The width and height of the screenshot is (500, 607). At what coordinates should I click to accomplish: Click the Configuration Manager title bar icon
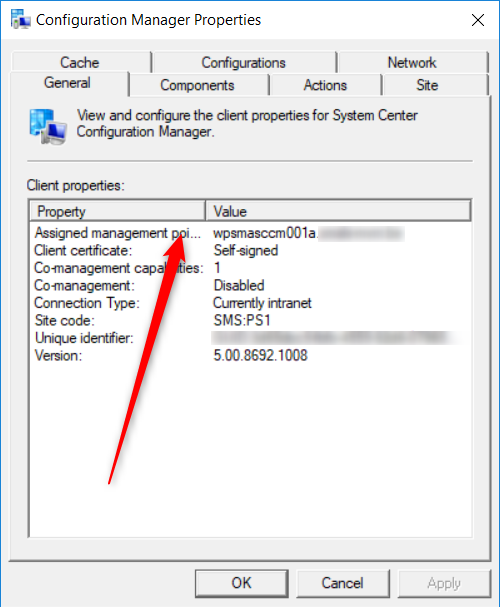(21, 19)
